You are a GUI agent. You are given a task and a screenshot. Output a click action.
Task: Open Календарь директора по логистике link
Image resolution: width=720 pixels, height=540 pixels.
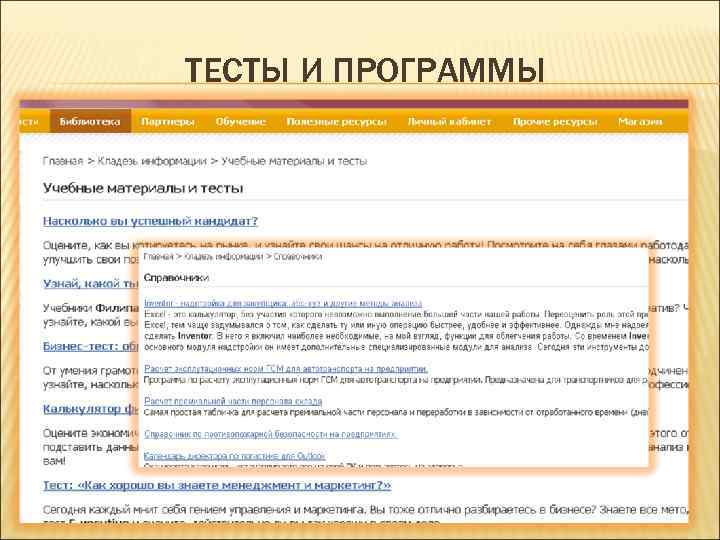[235, 456]
